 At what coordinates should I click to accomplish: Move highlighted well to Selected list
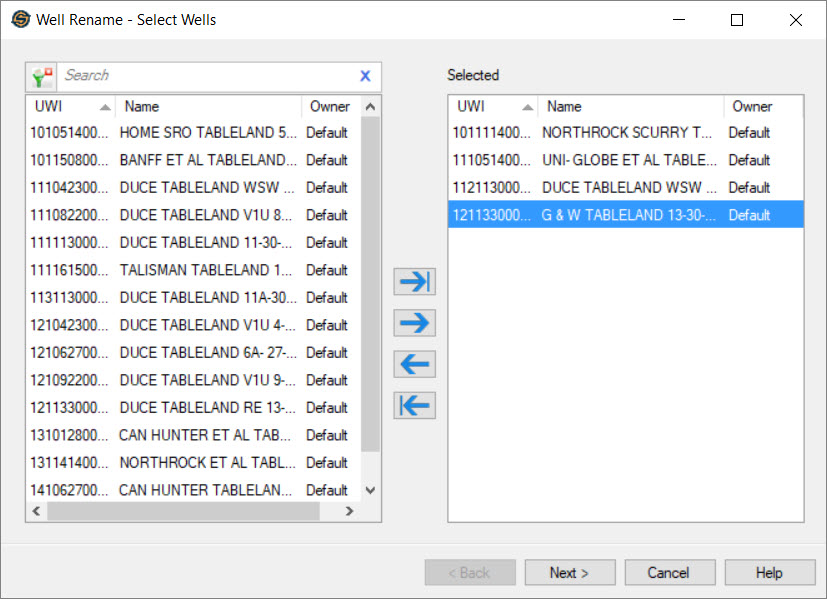pyautogui.click(x=414, y=323)
